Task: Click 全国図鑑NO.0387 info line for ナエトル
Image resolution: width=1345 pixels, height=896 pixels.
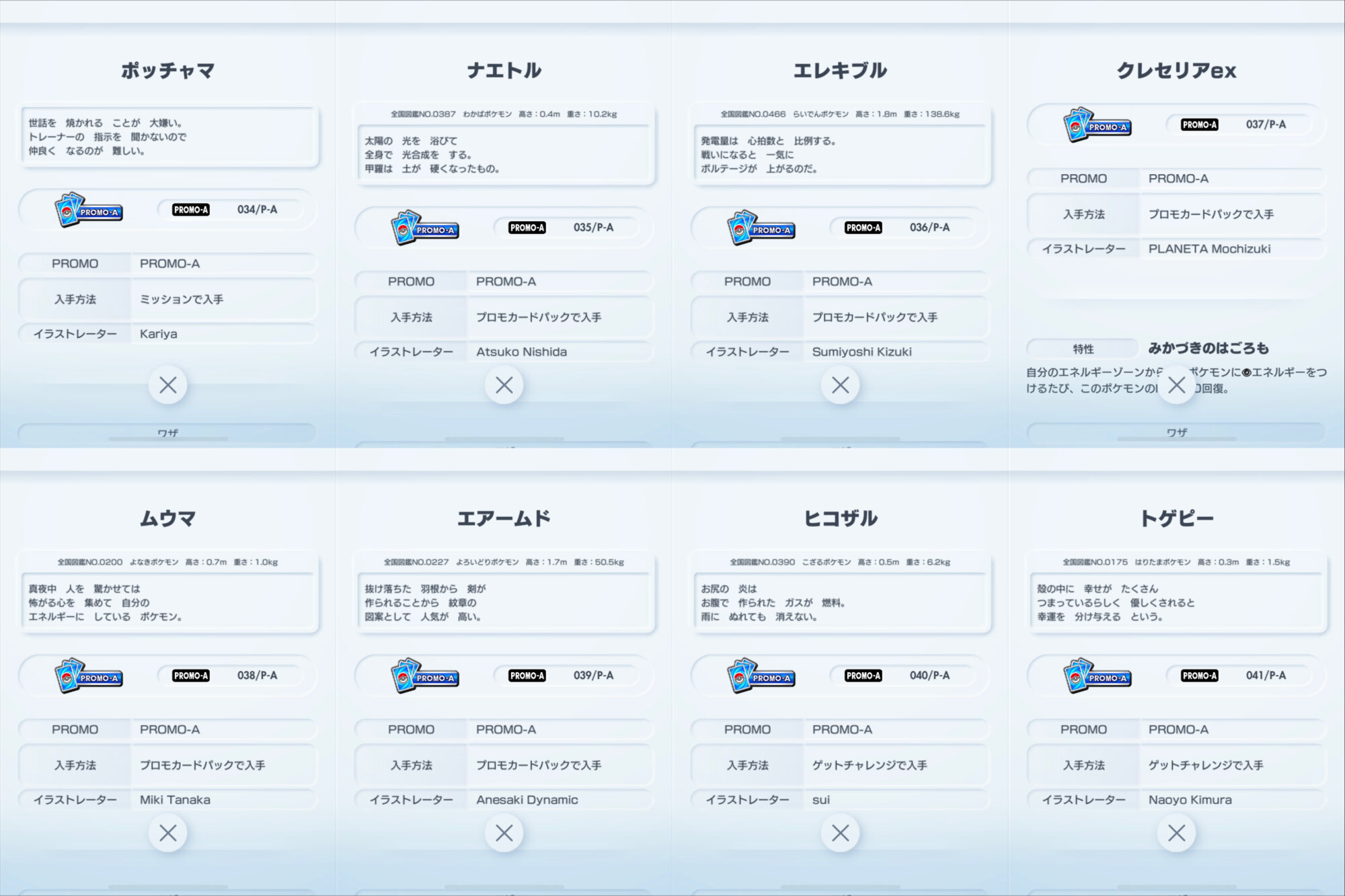Action: [x=504, y=114]
